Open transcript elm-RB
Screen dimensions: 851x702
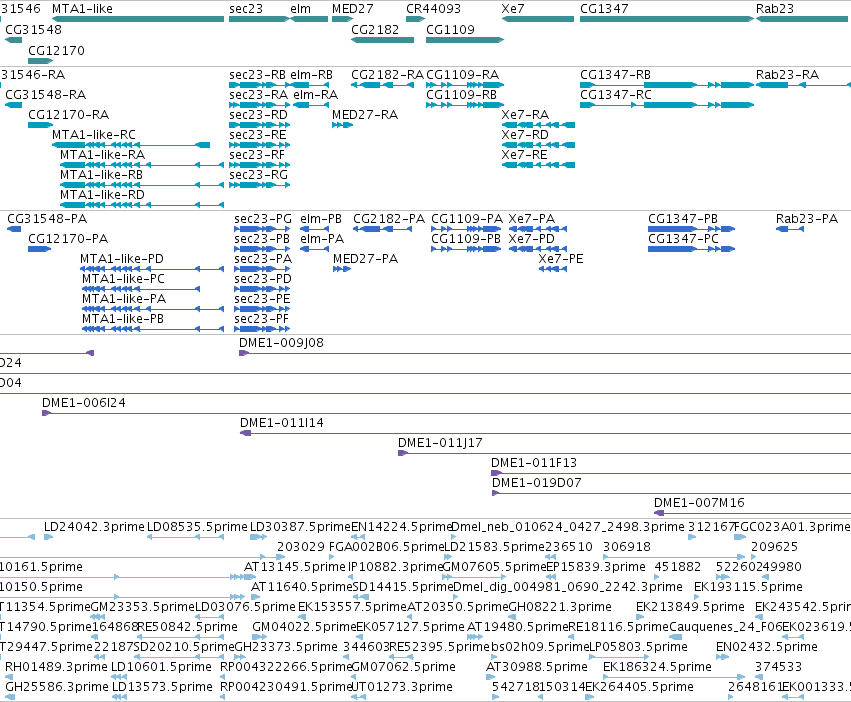pos(309,85)
